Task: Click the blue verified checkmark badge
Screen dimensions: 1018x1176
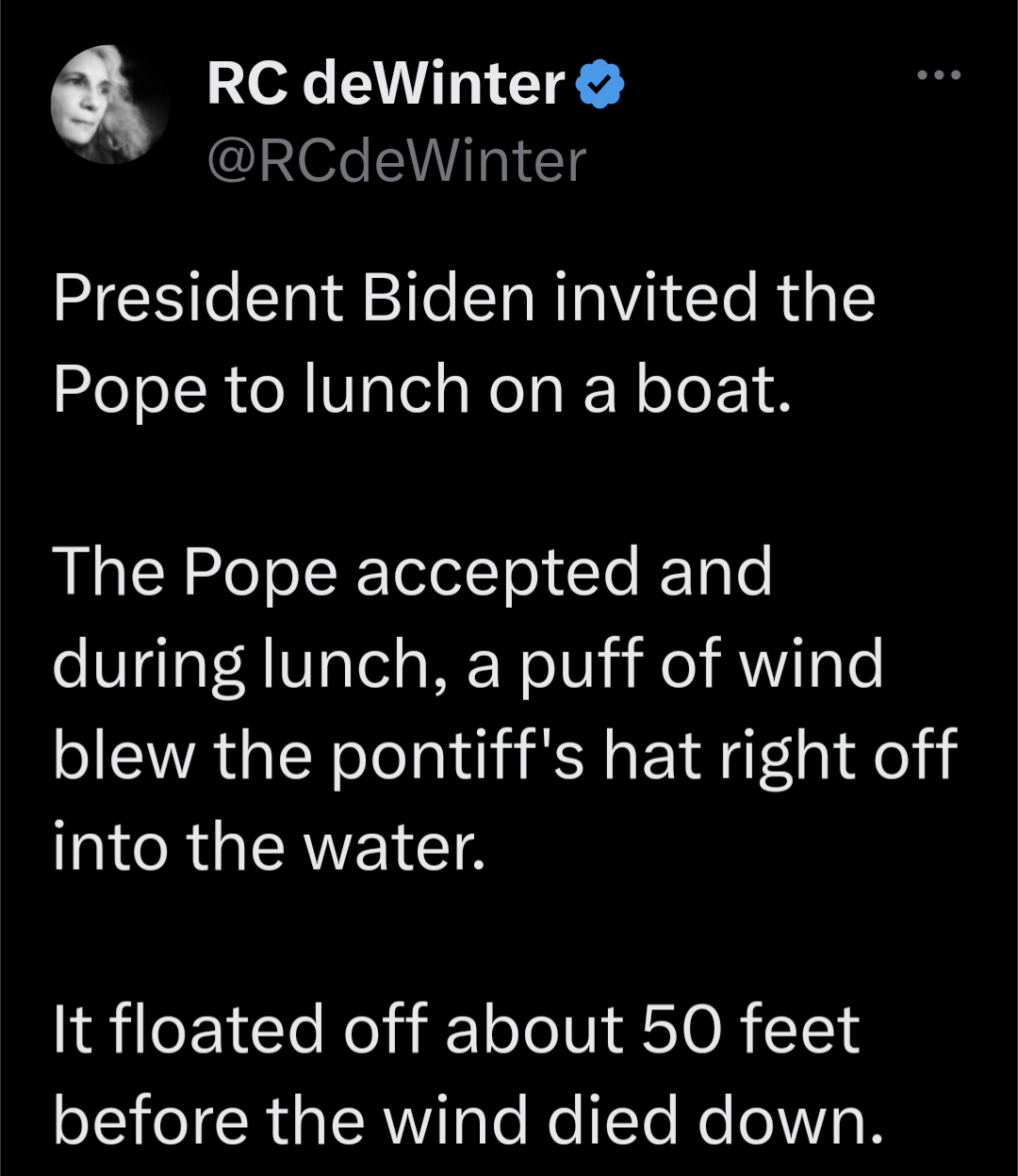Action: pyautogui.click(x=599, y=85)
